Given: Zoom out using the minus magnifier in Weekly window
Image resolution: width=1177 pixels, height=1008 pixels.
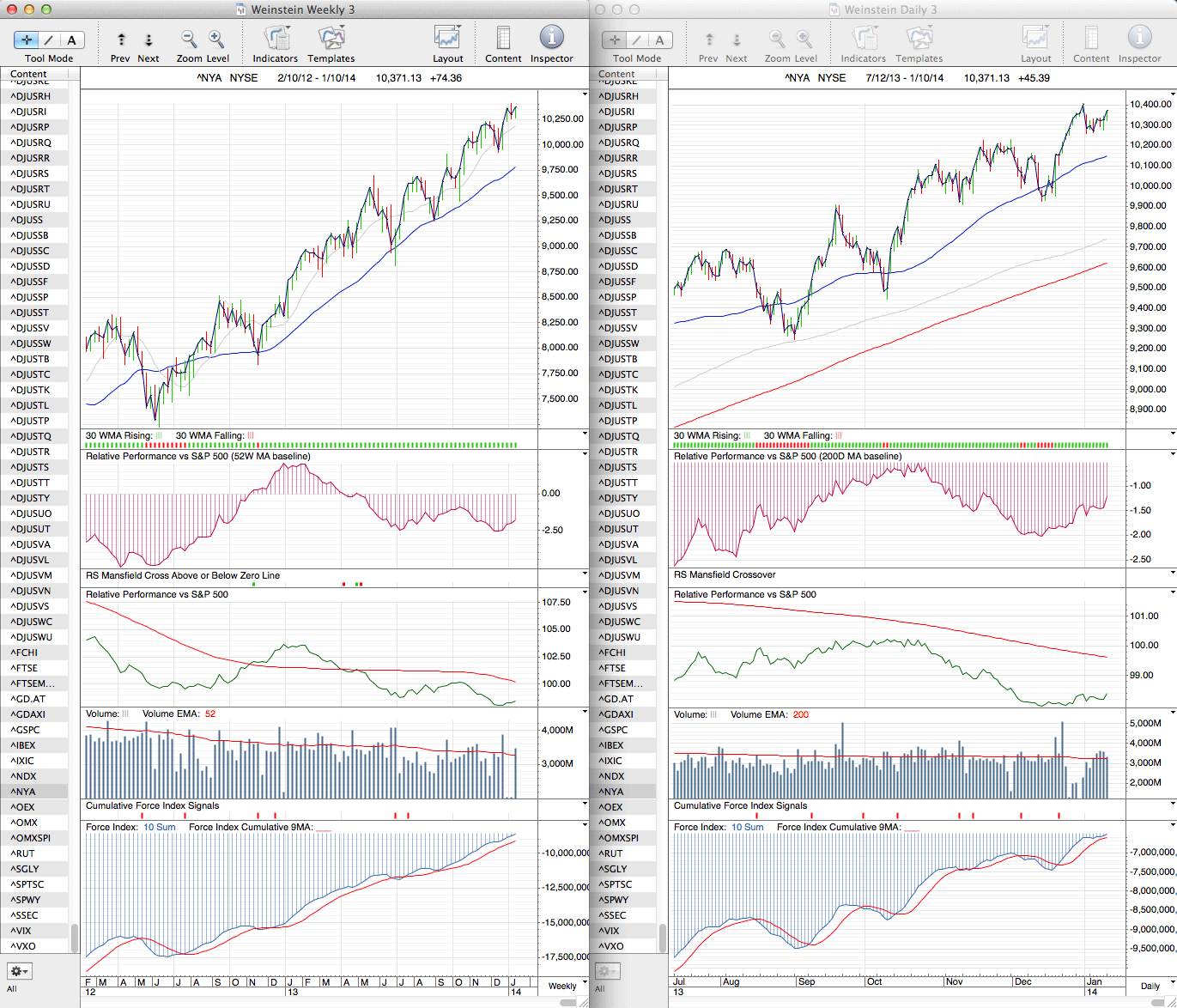Looking at the screenshot, I should [189, 39].
